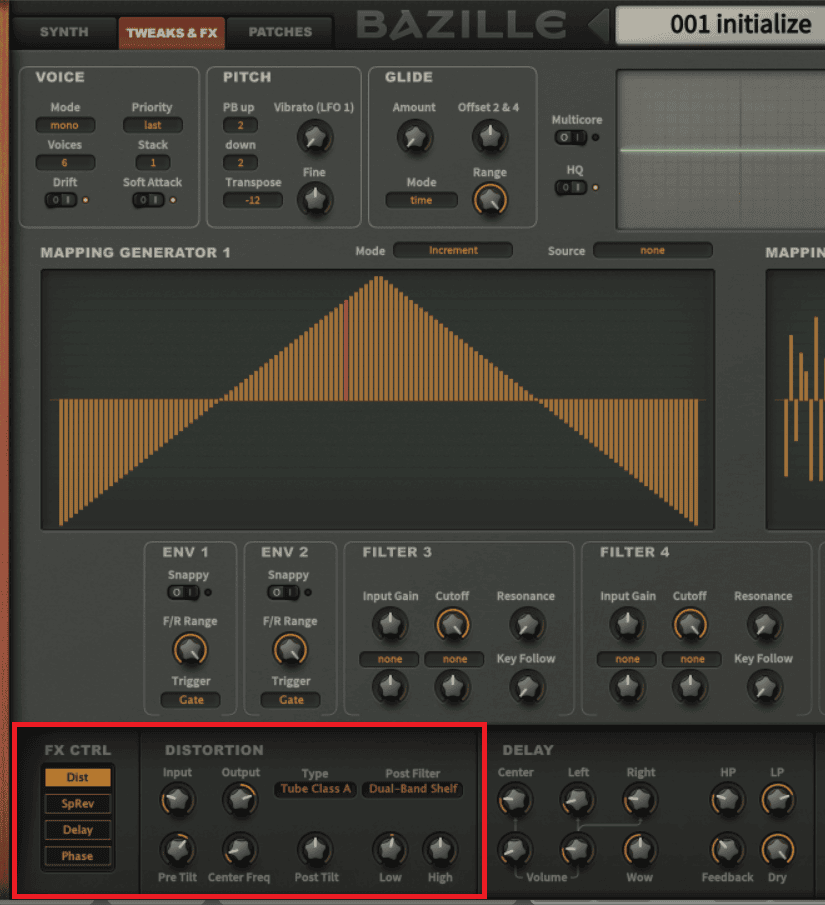This screenshot has width=825, height=905.
Task: Click the Distortion Input knob
Action: [x=177, y=799]
